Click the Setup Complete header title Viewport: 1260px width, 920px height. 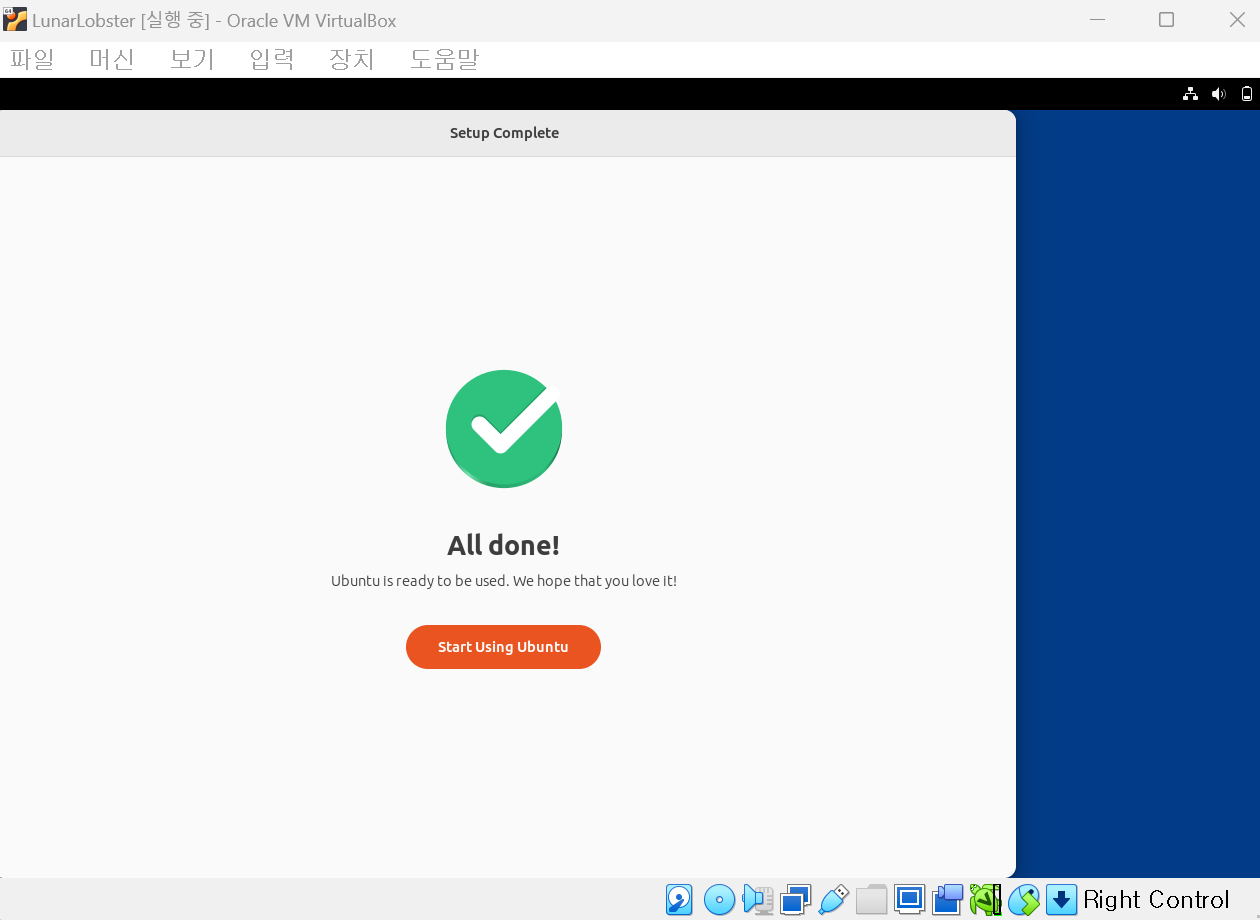[504, 133]
